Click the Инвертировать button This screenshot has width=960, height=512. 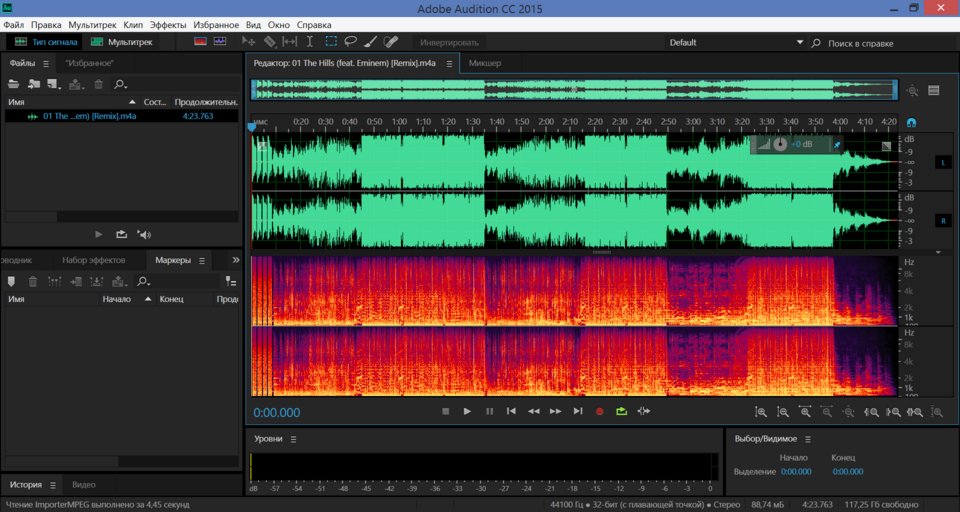pyautogui.click(x=449, y=43)
